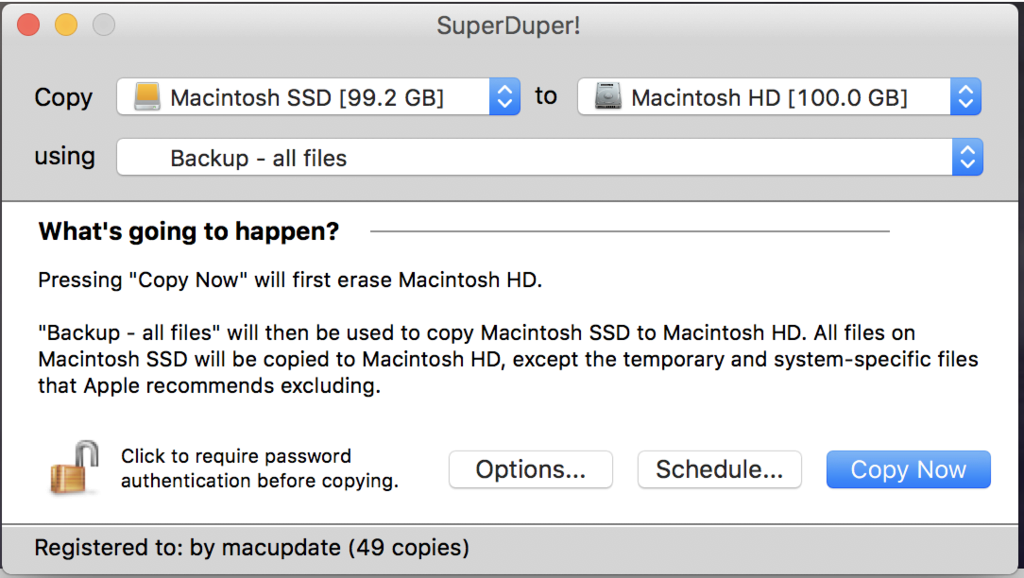
Task: Minimize the window using the yellow button
Action: point(66,26)
